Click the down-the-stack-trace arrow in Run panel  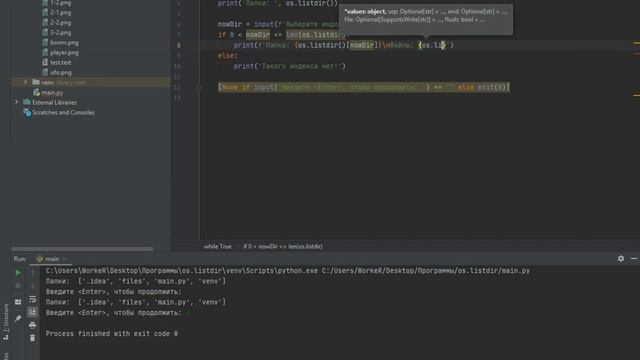(x=33, y=285)
